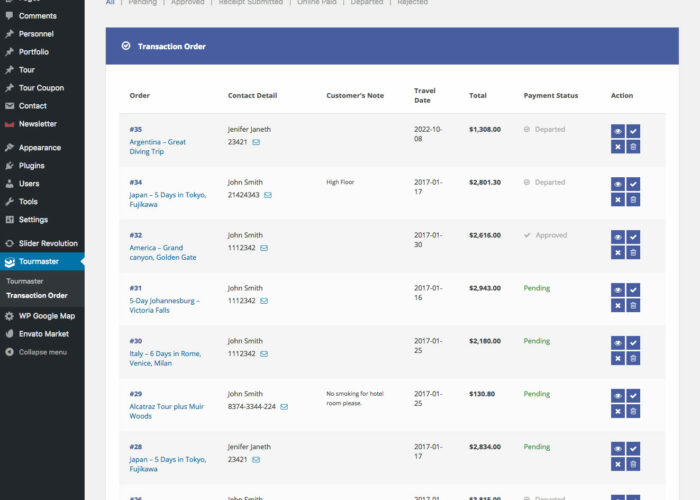Click the X icon on order #30
700x500 pixels.
[x=618, y=359]
